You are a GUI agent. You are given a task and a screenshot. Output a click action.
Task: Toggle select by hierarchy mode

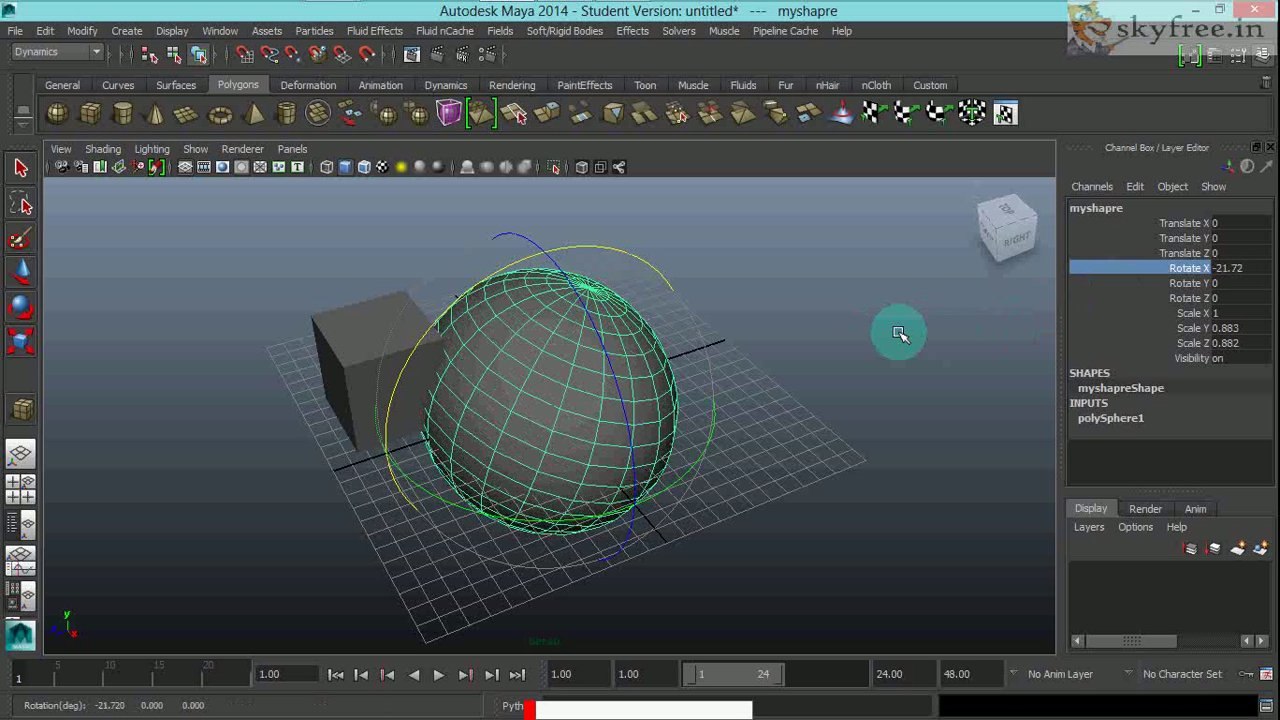coord(149,54)
